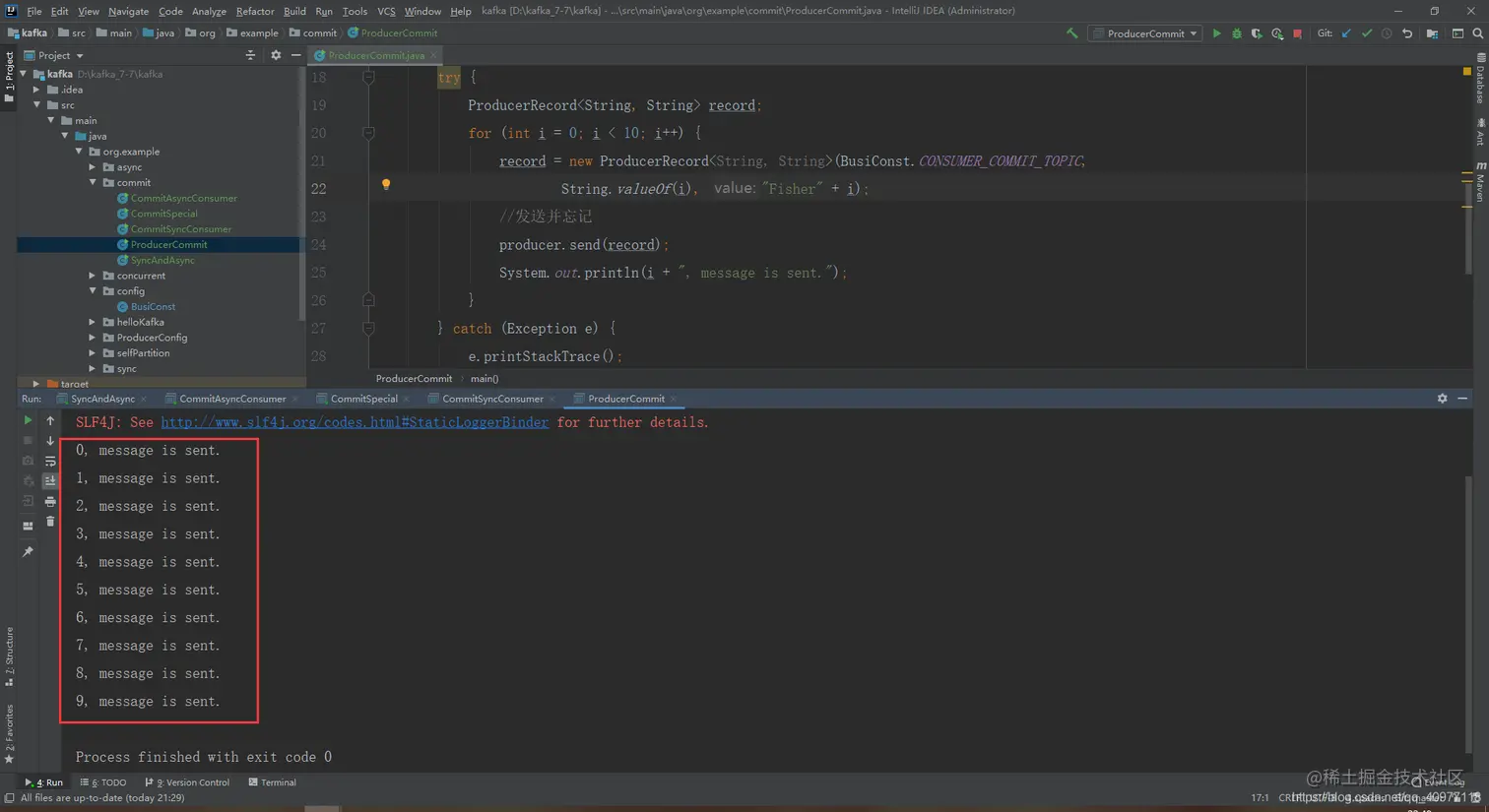Viewport: 1489px width, 812px height.
Task: Click the Run with Profiler icon
Action: tap(1277, 33)
